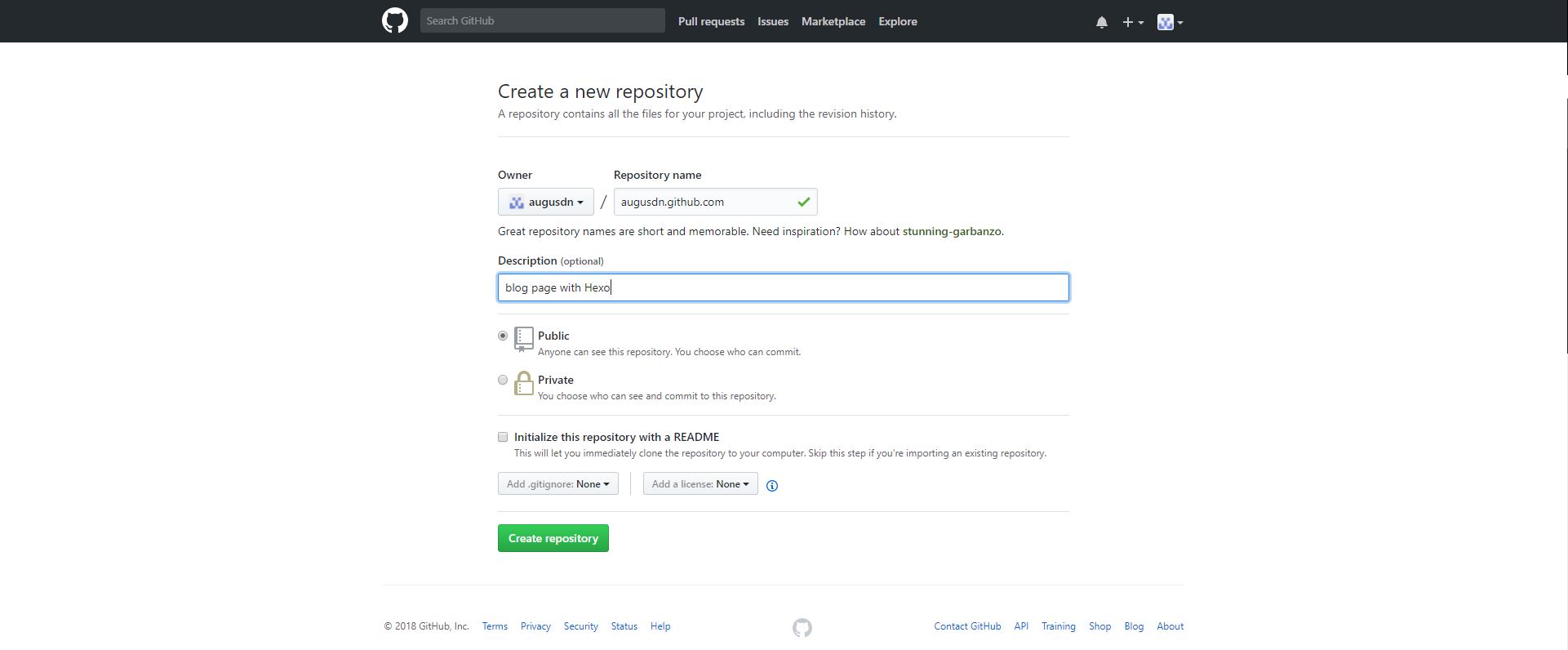Open the About footer link
The width and height of the screenshot is (1568, 650).
click(x=1170, y=626)
